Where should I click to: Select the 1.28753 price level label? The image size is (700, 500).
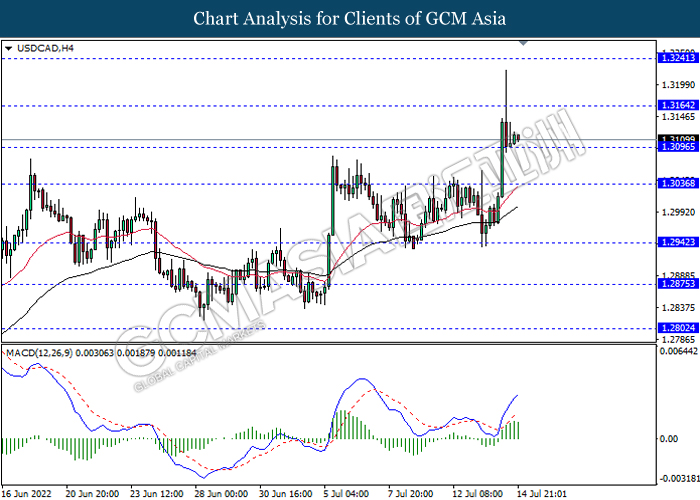tap(678, 284)
